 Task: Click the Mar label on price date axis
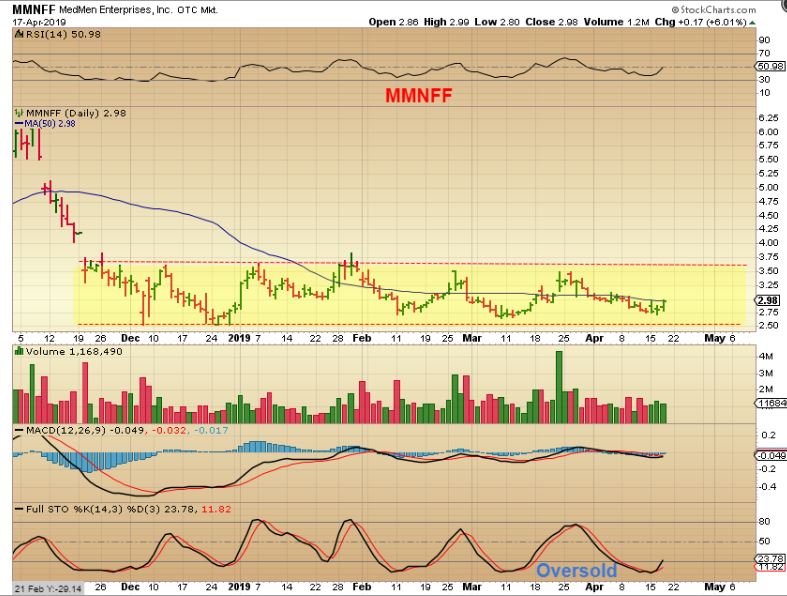pyautogui.click(x=472, y=338)
